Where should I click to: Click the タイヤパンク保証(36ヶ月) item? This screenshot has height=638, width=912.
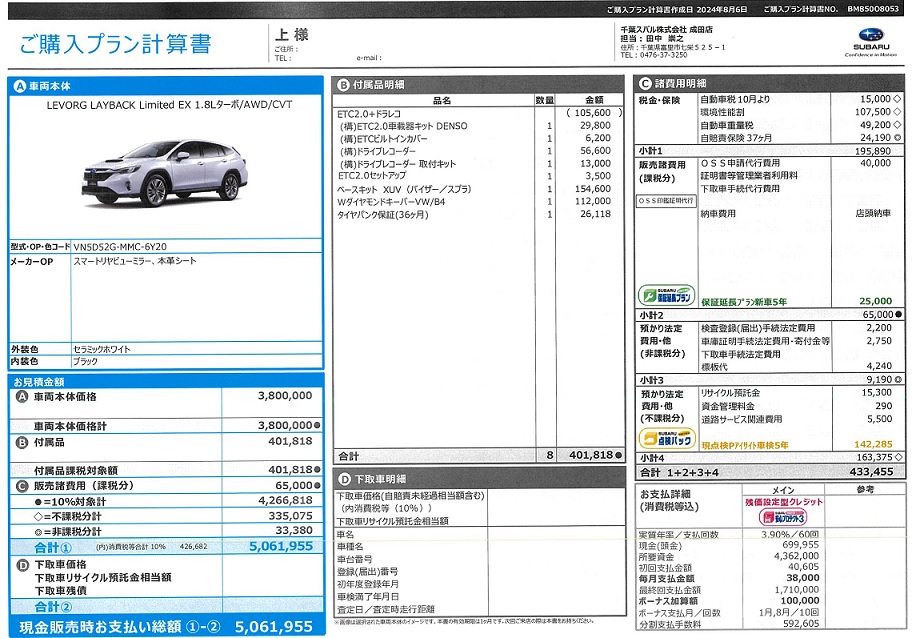point(383,215)
